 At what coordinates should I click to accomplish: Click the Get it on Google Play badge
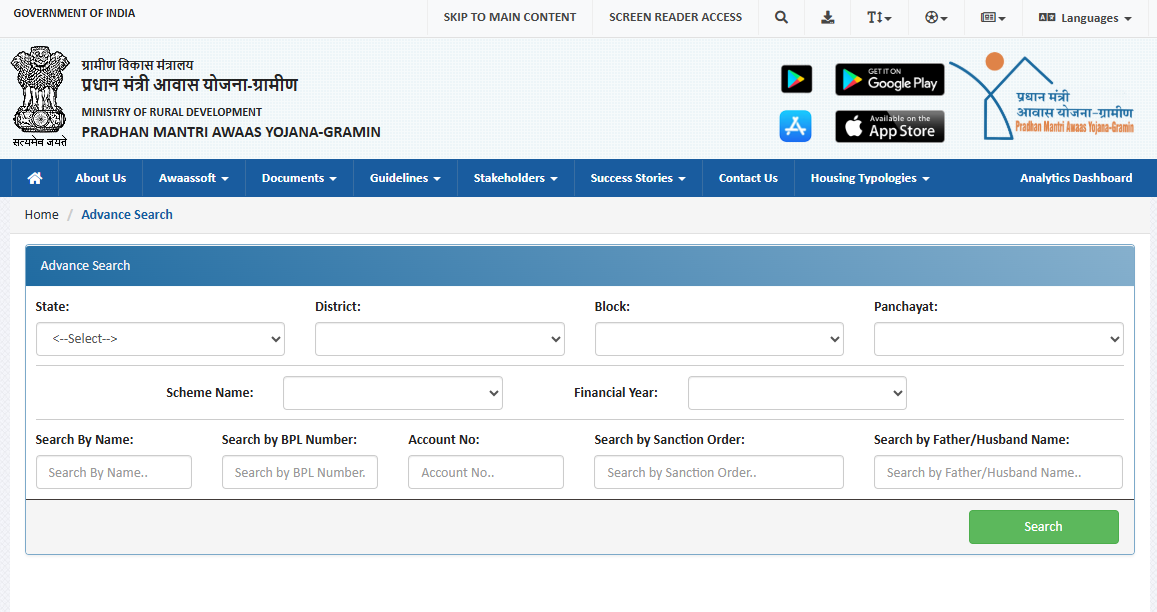(889, 79)
